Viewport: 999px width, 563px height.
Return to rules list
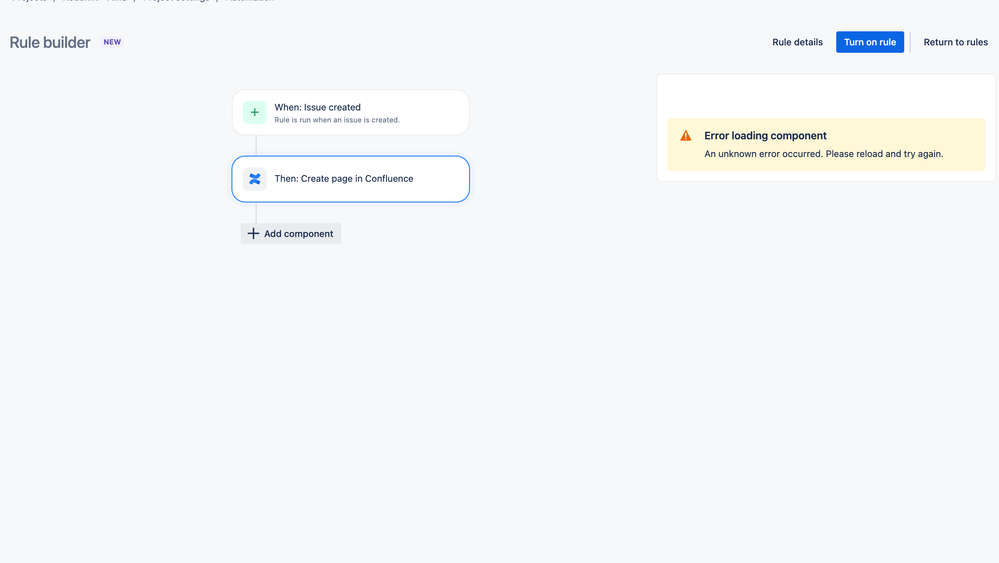955,42
